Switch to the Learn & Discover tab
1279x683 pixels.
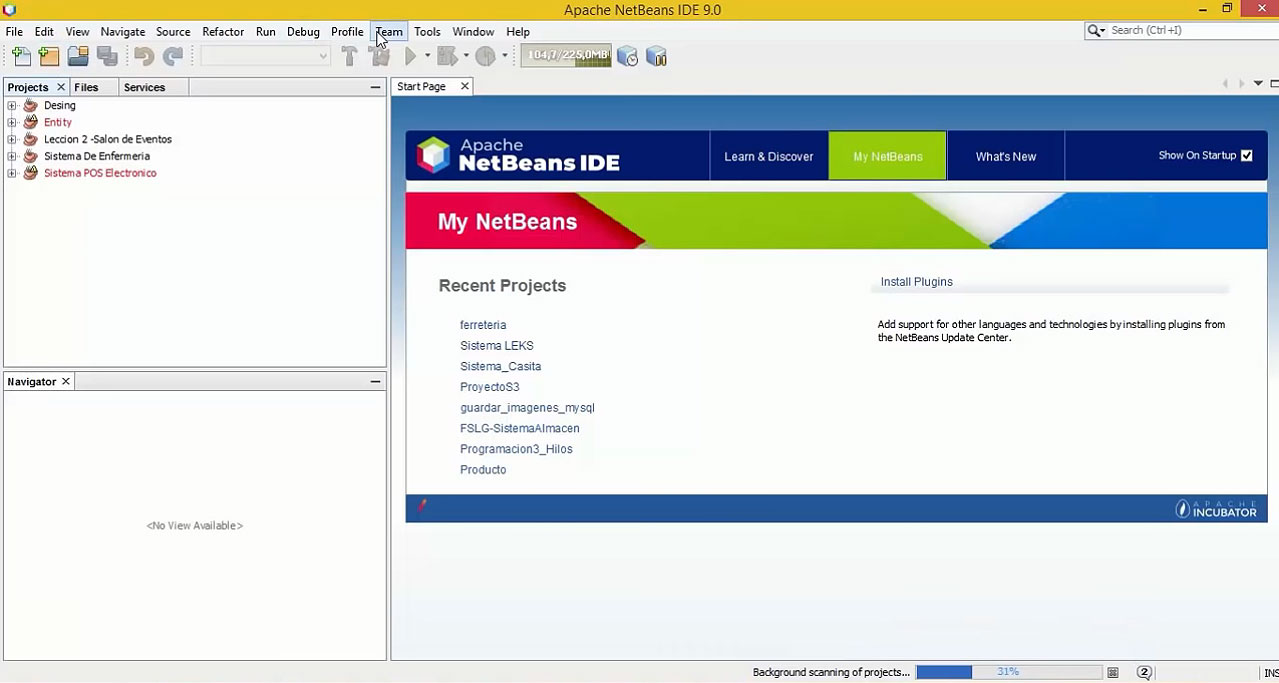pyautogui.click(x=768, y=156)
